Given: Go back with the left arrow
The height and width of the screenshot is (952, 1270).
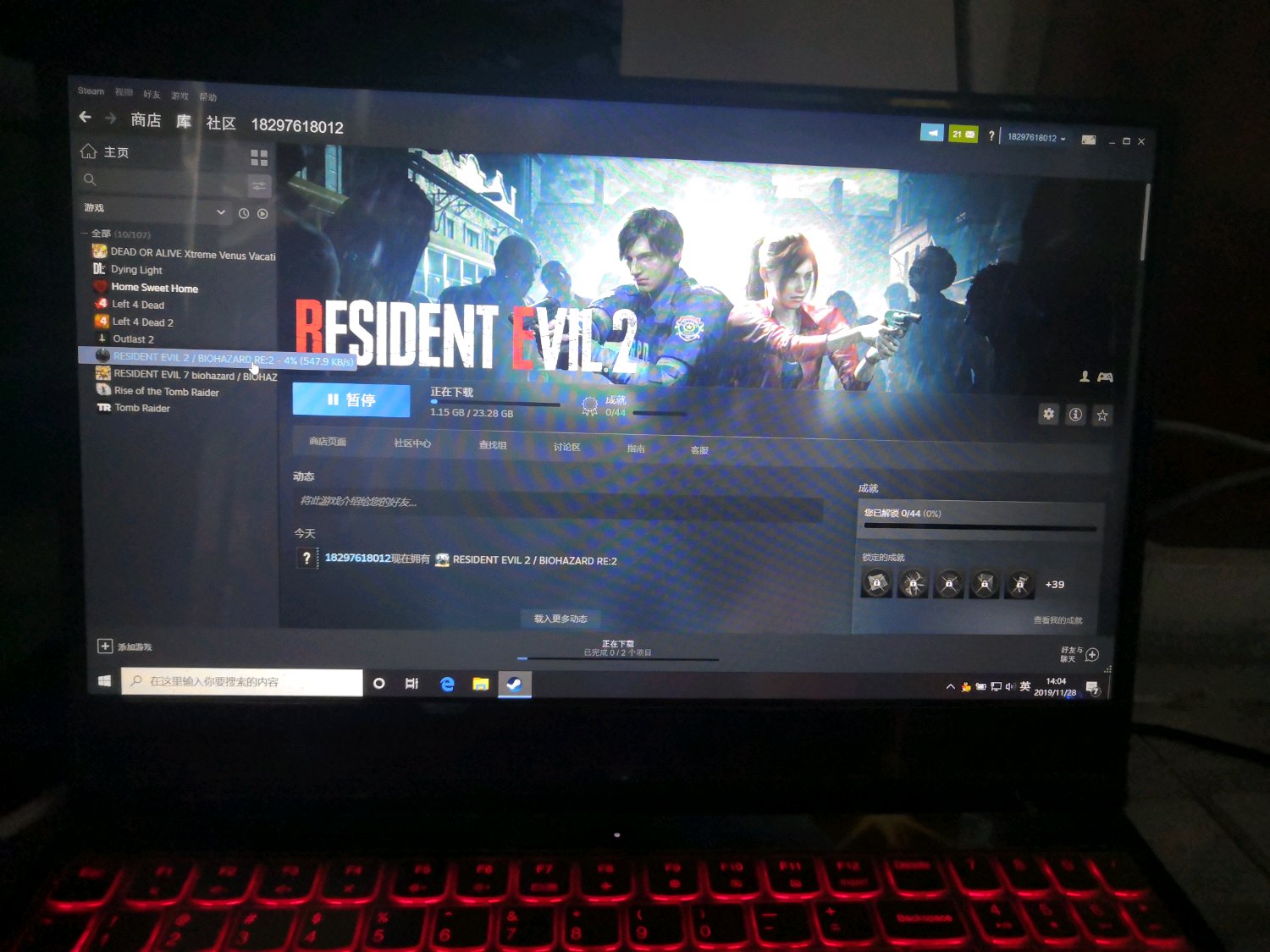Looking at the screenshot, I should pyautogui.click(x=85, y=117).
